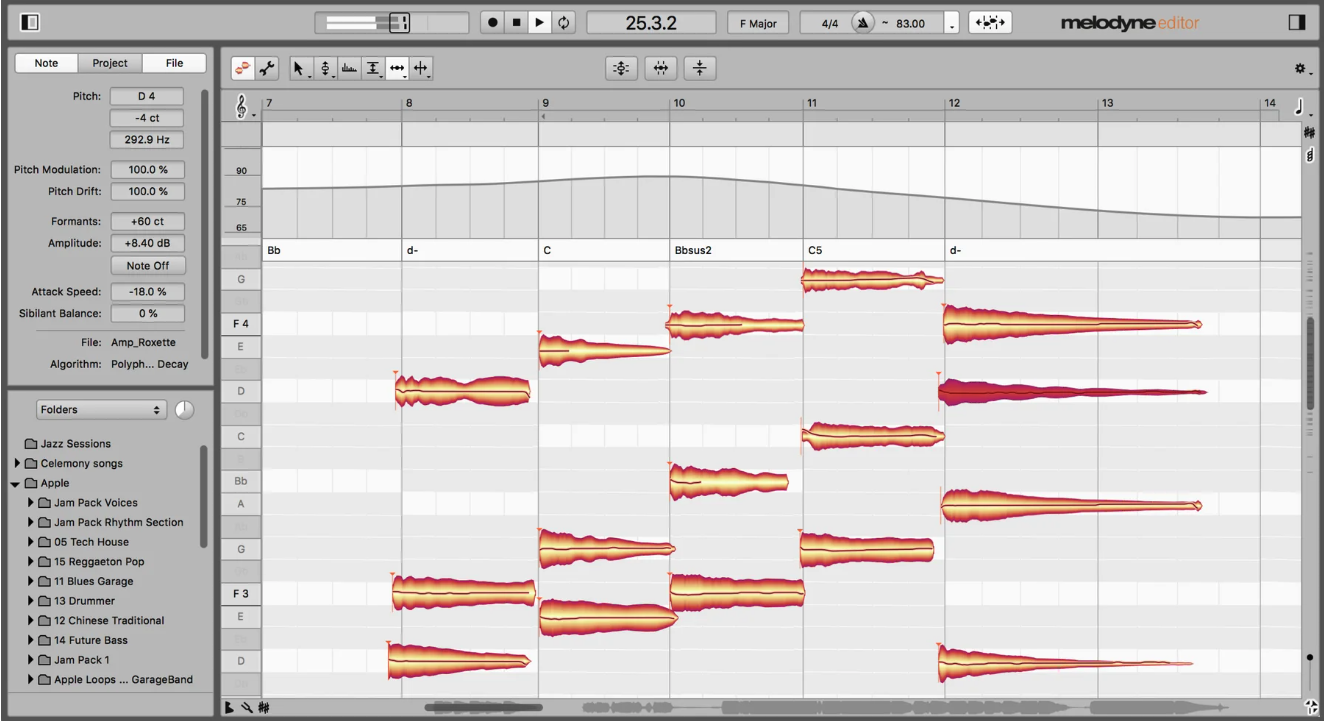
Task: Select the Main arrow tool
Action: (301, 68)
